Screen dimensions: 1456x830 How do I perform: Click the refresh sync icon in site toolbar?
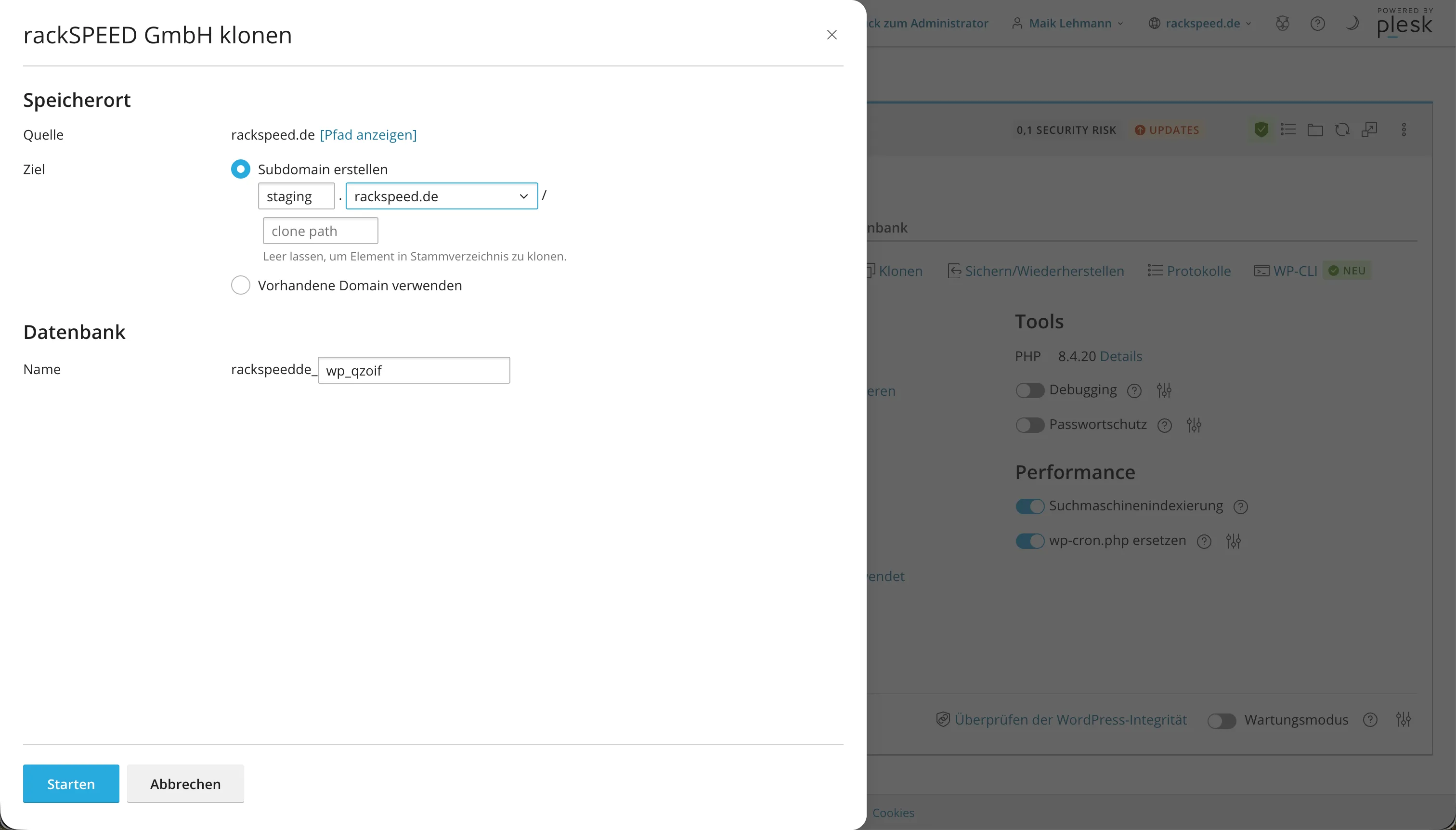1342,130
